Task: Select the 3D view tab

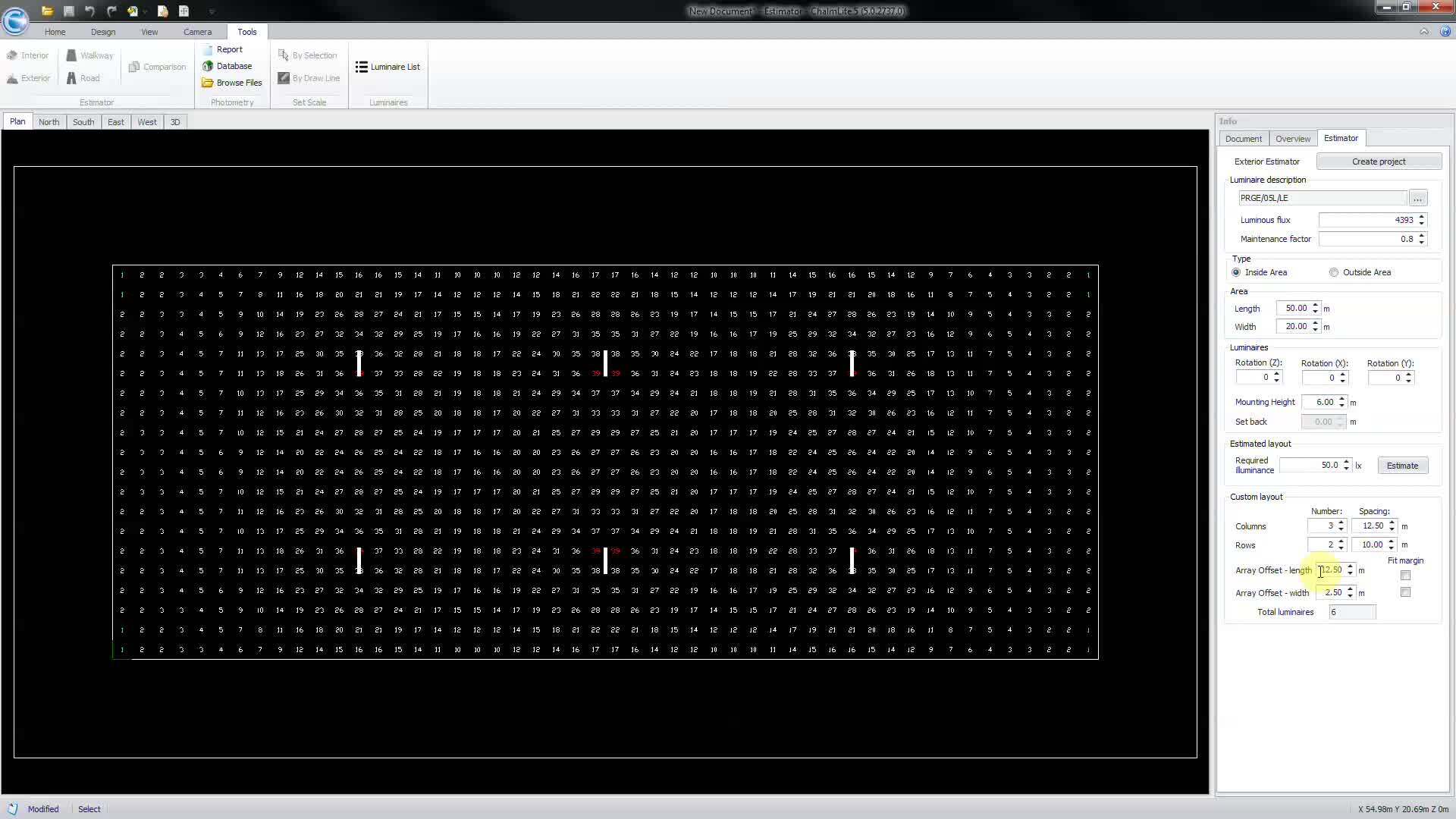Action: click(x=175, y=122)
